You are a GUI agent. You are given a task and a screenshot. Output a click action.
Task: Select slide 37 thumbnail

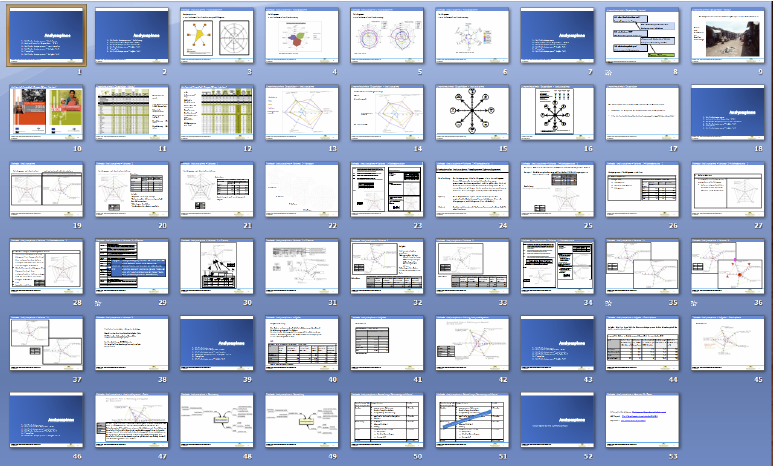tap(46, 344)
